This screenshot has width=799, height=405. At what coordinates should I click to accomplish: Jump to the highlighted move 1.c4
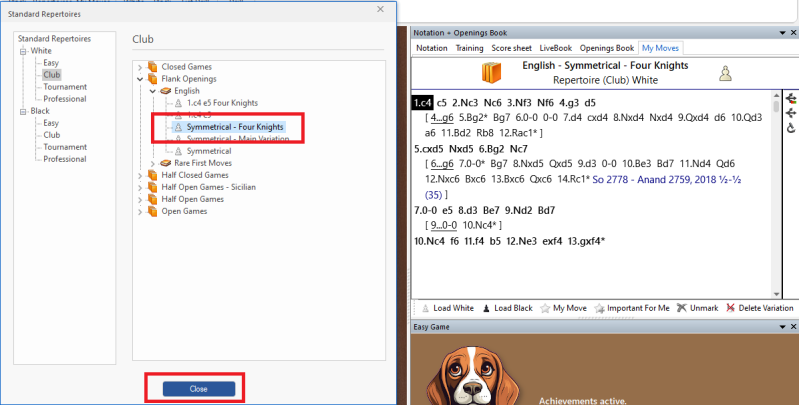click(422, 103)
